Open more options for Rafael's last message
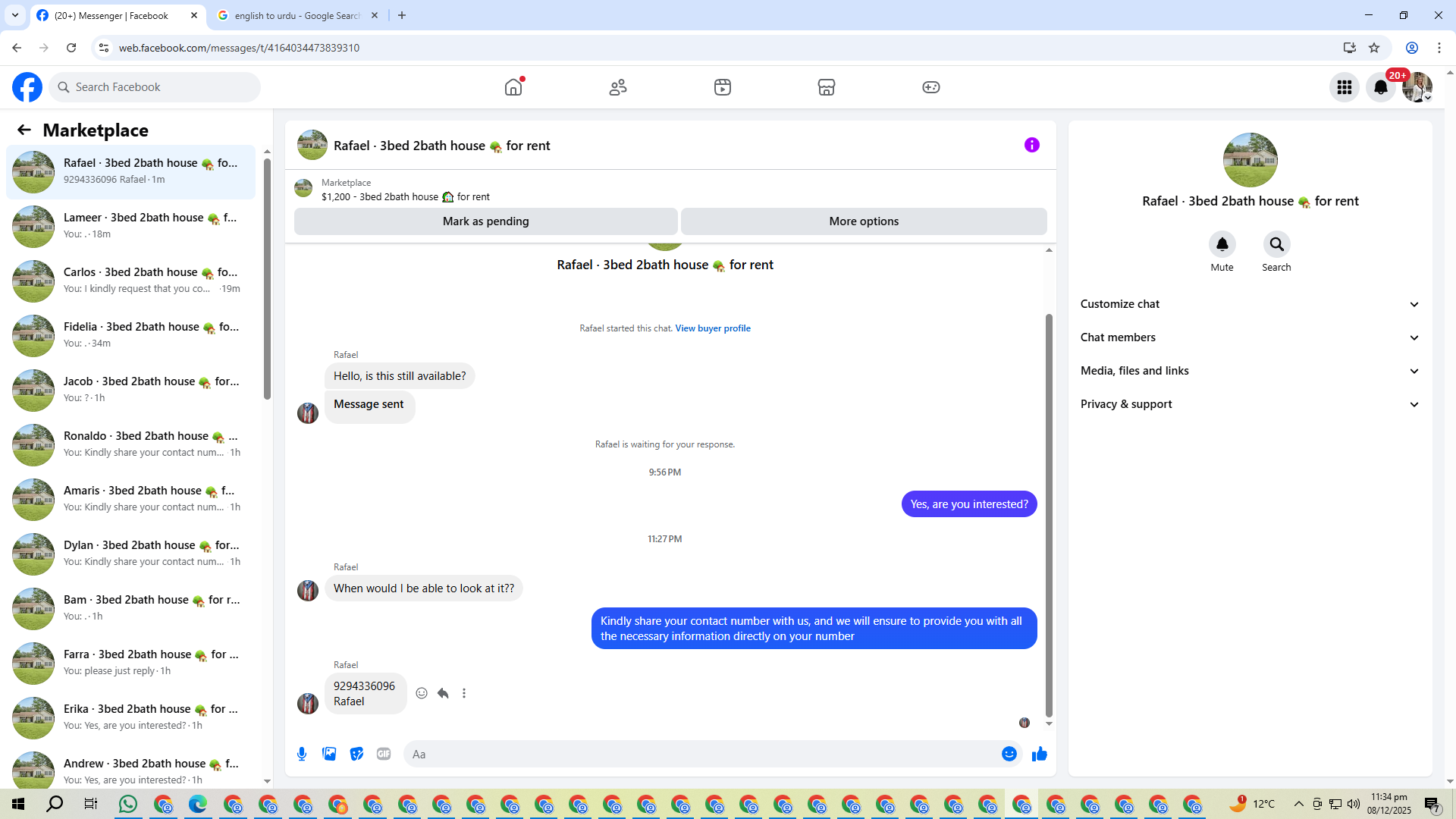Image resolution: width=1456 pixels, height=819 pixels. click(x=464, y=693)
